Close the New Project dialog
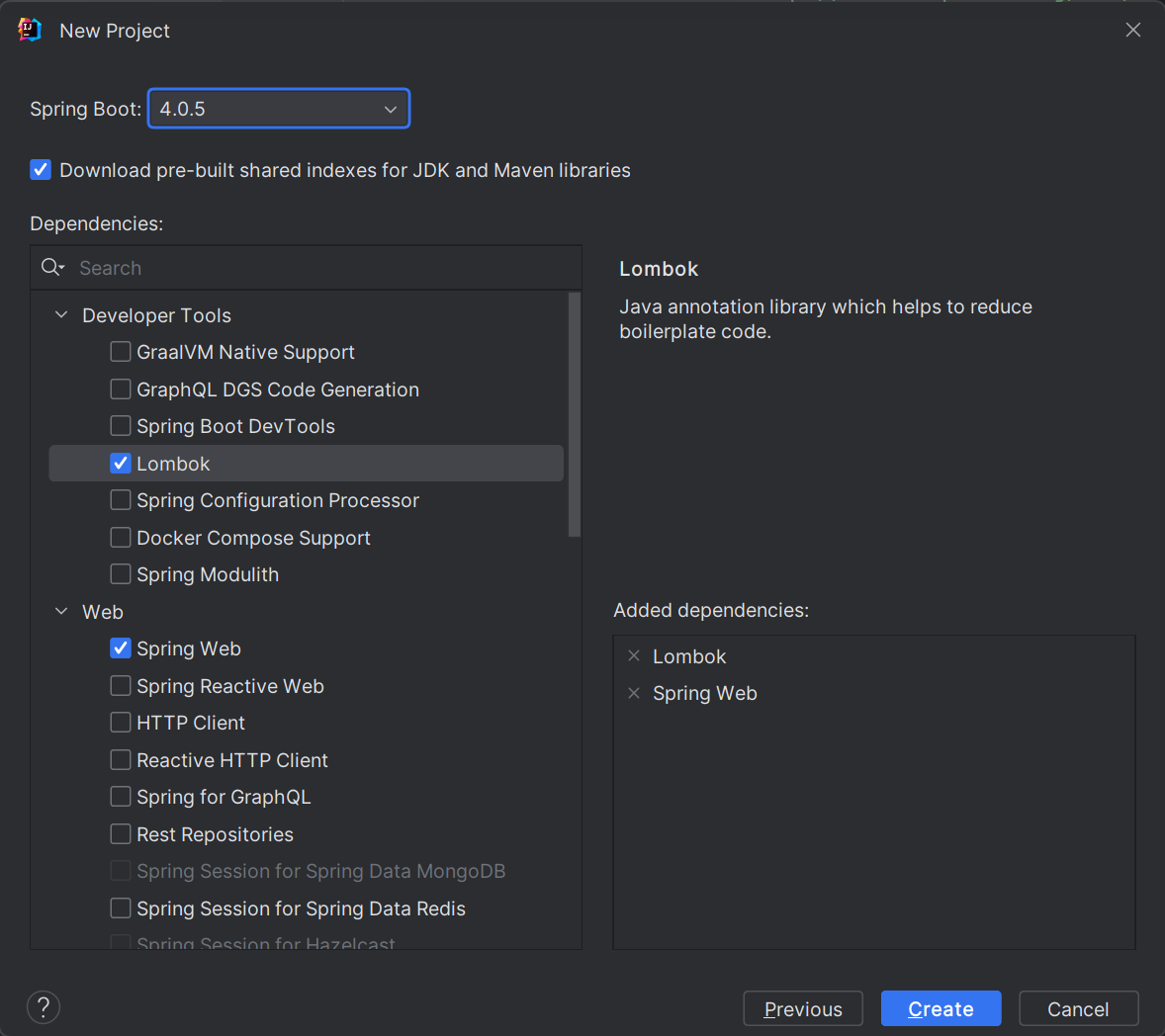This screenshot has height=1036, width=1165. click(x=1133, y=31)
